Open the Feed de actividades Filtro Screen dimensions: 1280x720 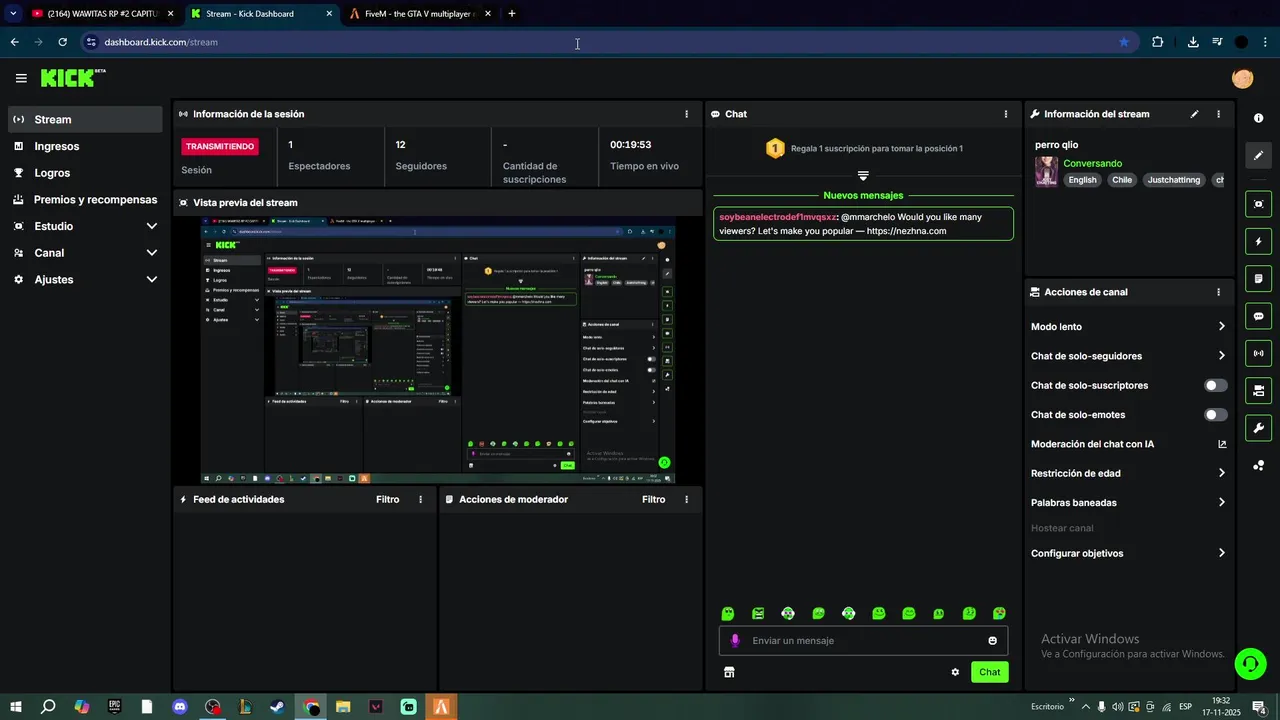[x=387, y=499]
